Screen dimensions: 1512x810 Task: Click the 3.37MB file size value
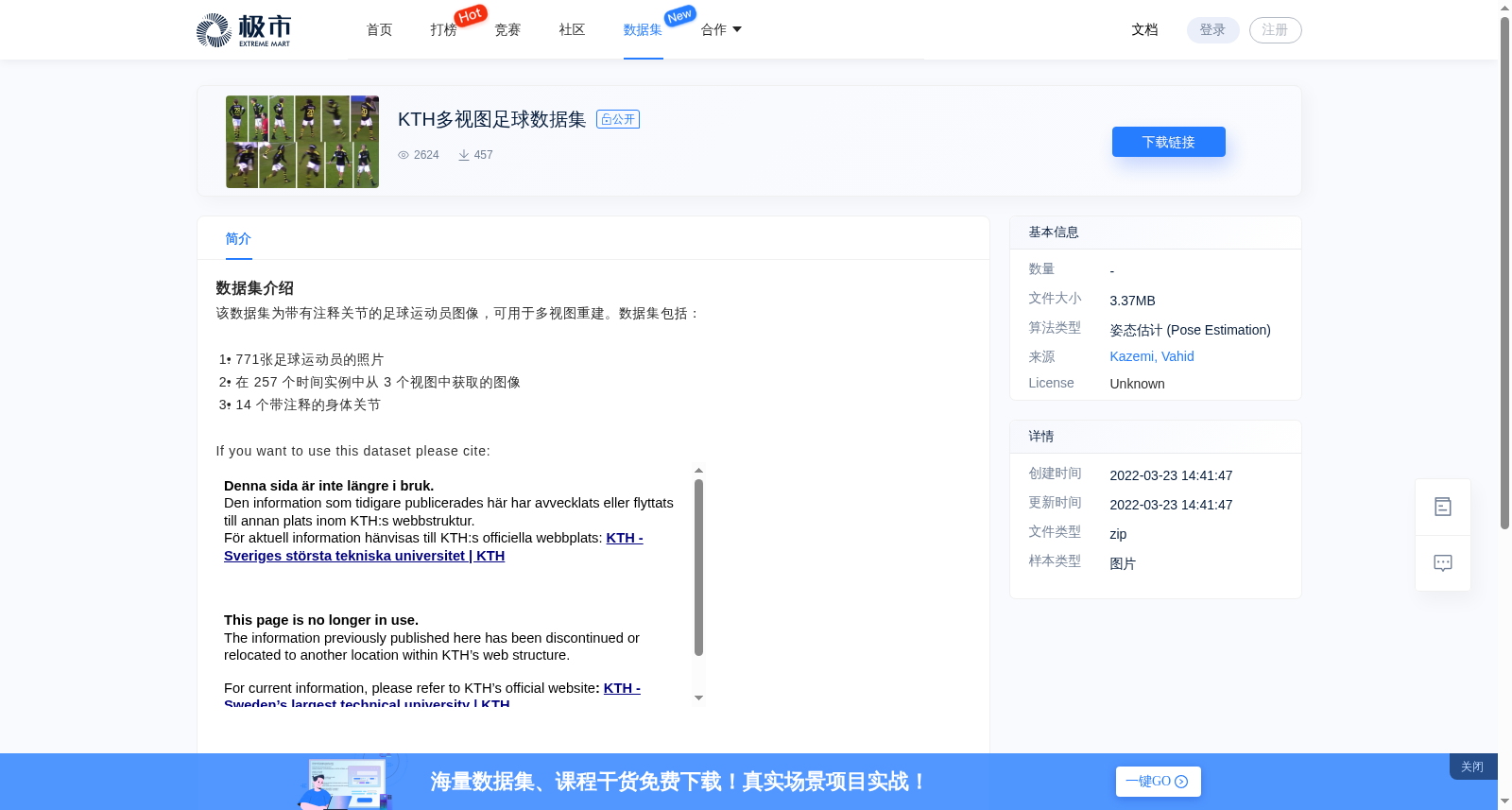click(x=1132, y=301)
